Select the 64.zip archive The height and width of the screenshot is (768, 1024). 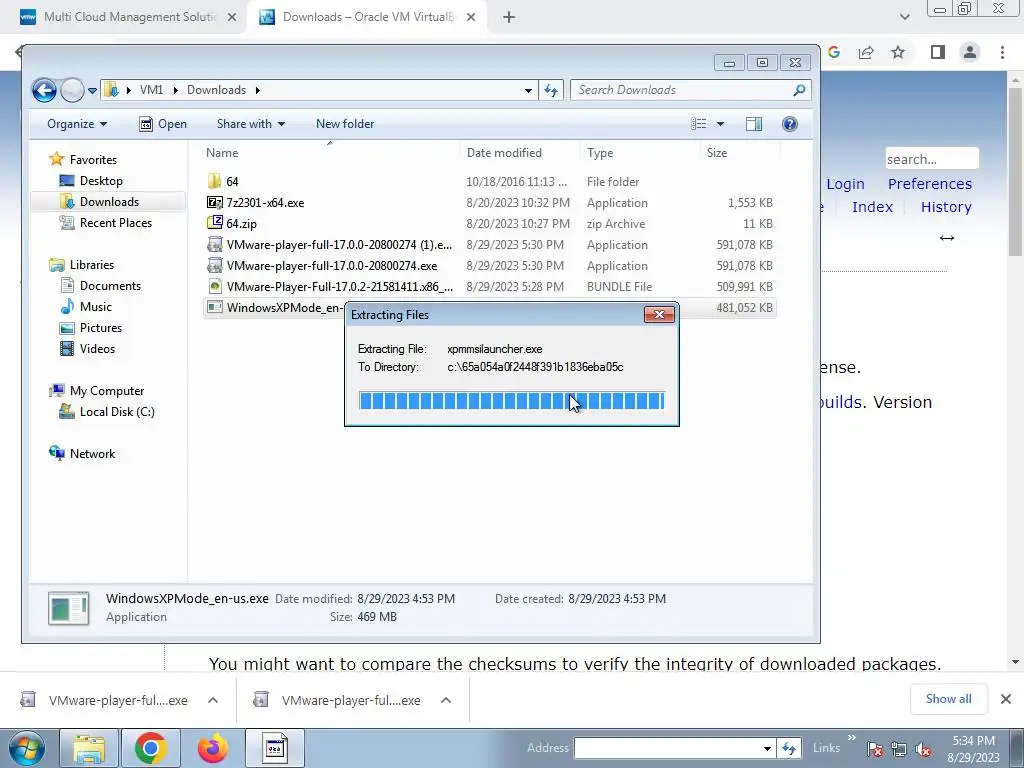point(490,223)
